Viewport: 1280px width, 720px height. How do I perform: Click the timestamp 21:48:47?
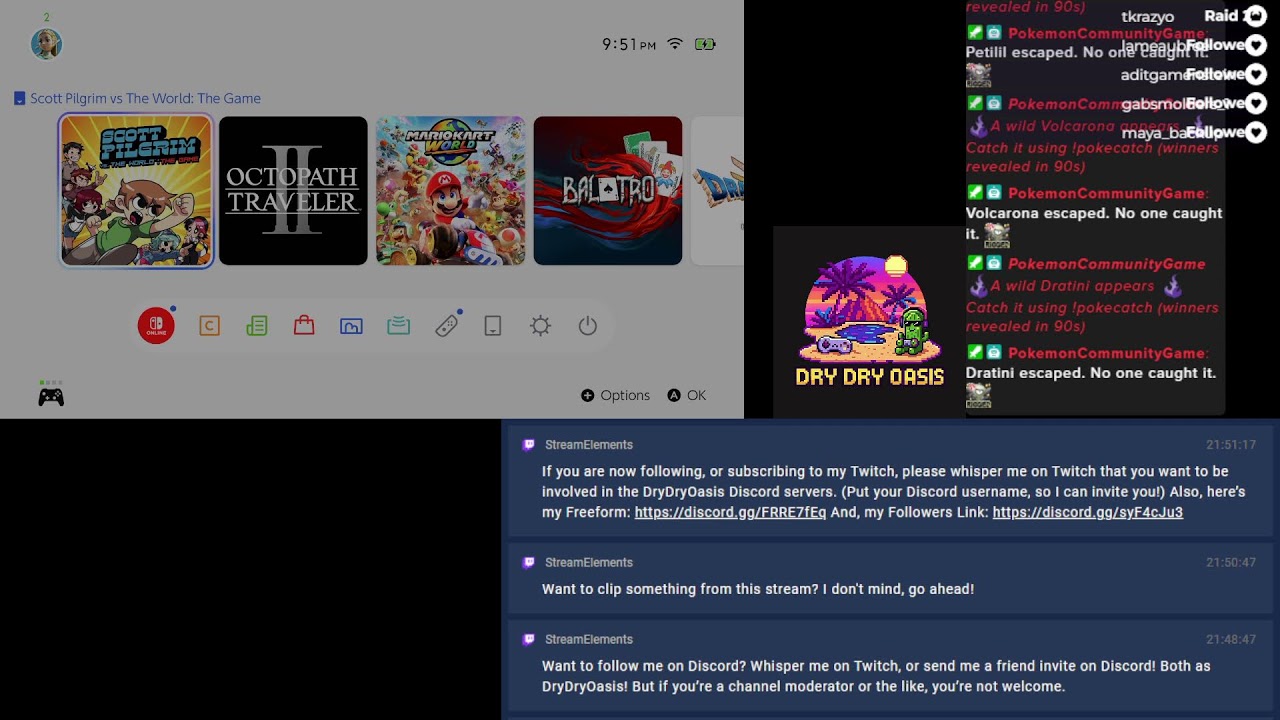pos(1231,640)
